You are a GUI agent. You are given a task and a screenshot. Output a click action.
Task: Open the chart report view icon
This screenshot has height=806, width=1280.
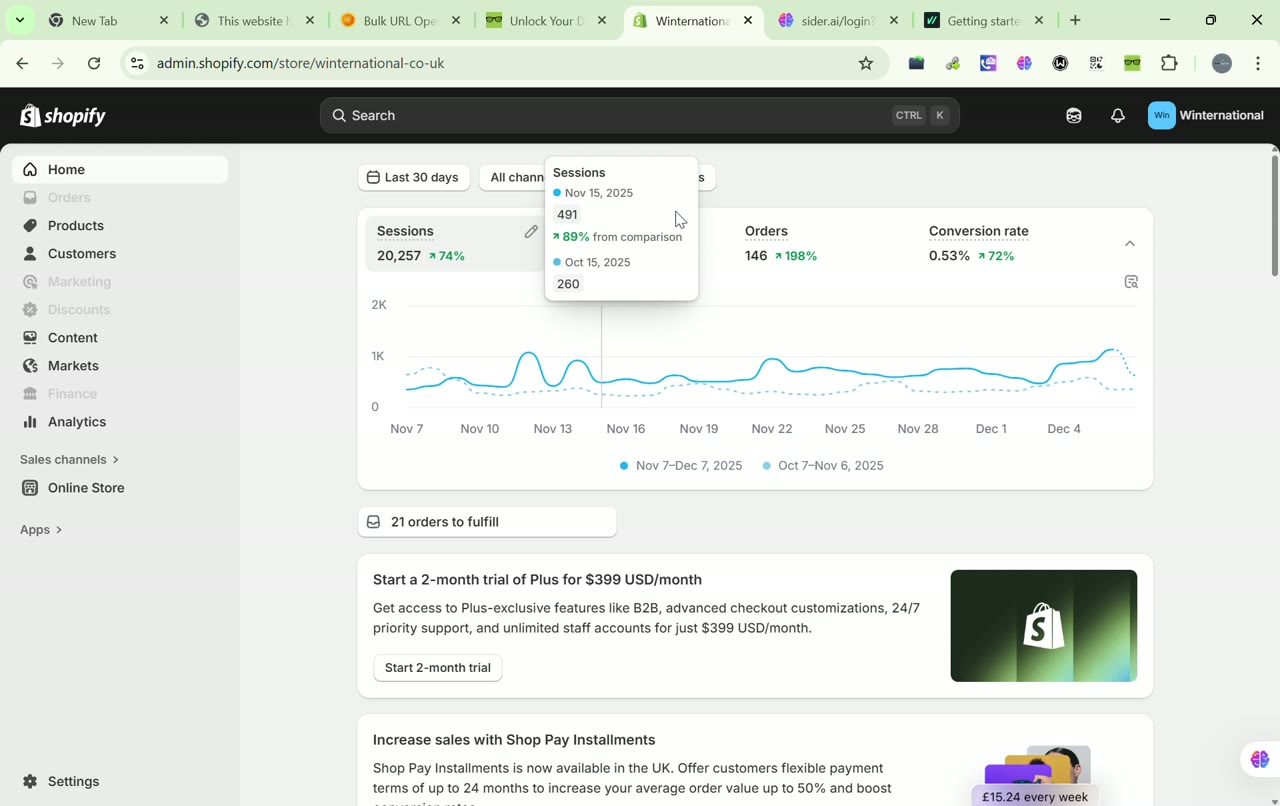coord(1131,282)
